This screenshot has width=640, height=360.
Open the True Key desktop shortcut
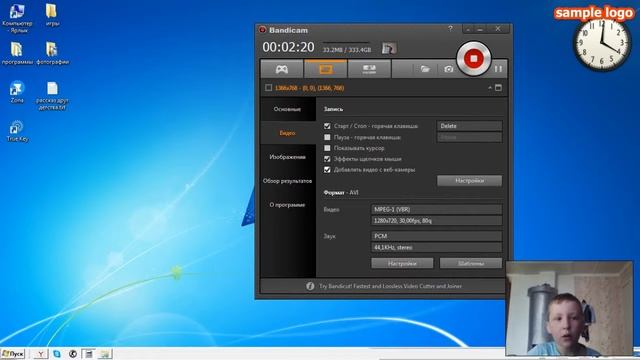[x=17, y=131]
